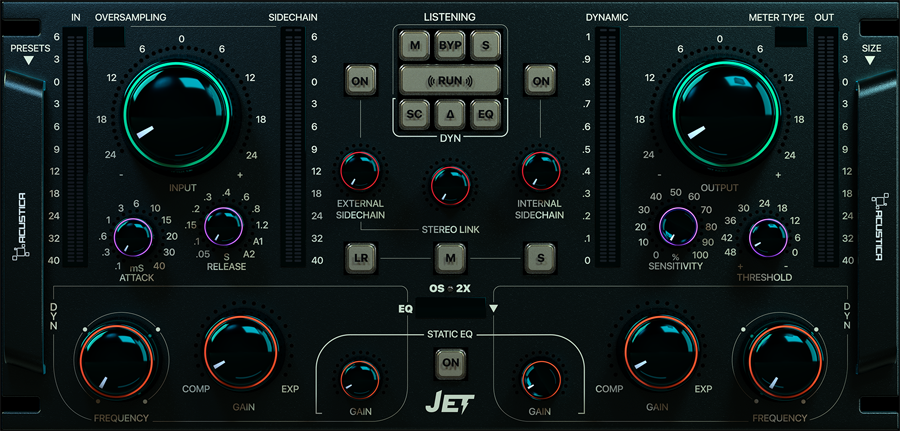Click the IN level meter
This screenshot has width=900, height=431.
pos(74,148)
